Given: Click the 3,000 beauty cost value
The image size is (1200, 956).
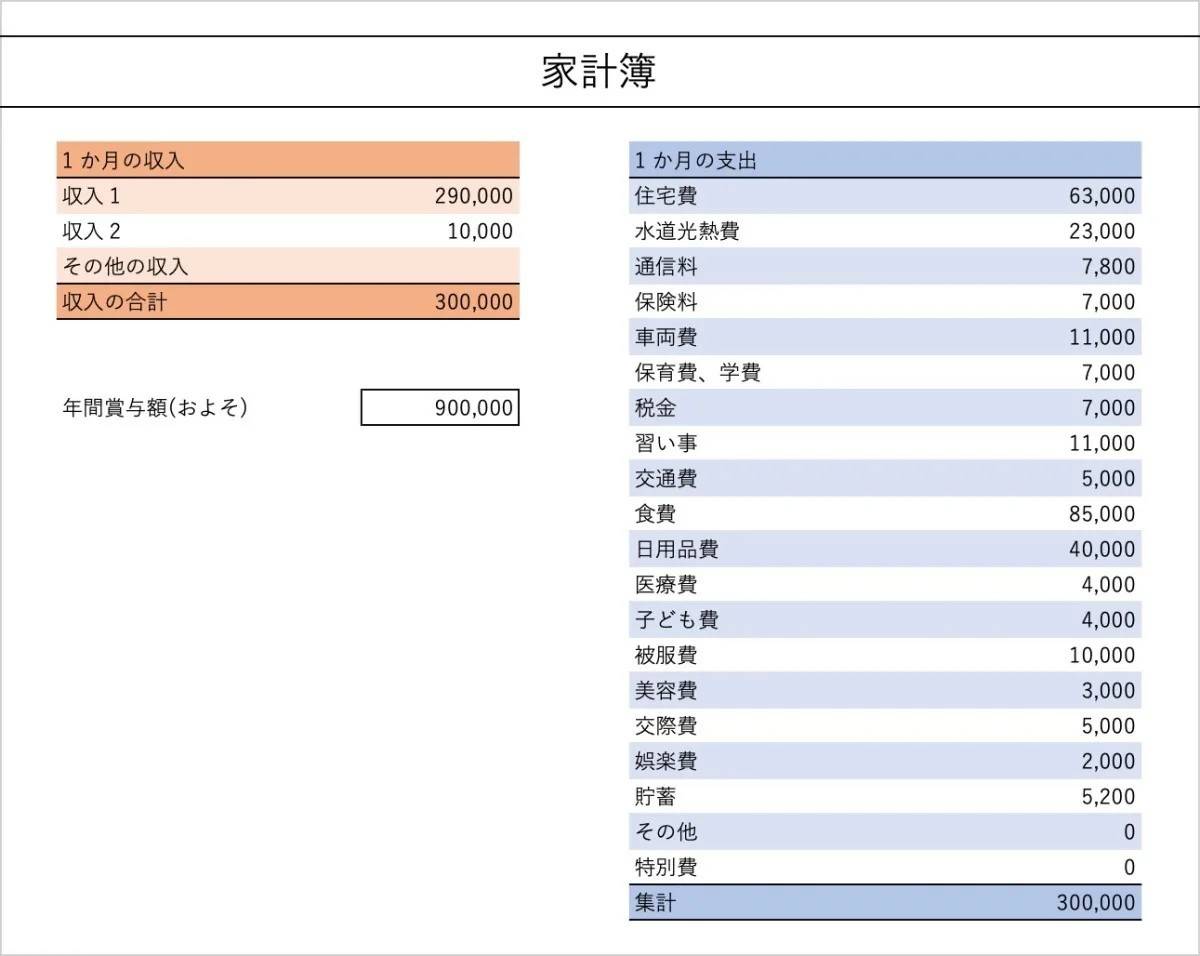Looking at the screenshot, I should 1108,691.
